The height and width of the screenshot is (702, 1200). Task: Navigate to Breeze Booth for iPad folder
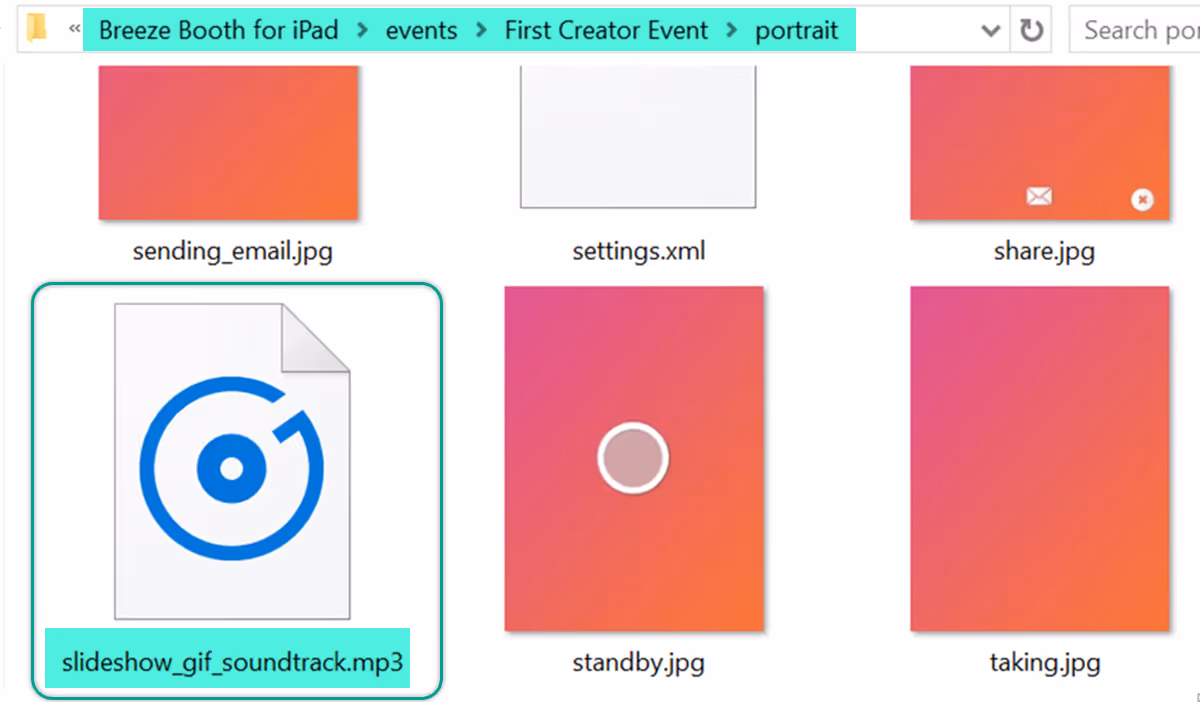click(x=219, y=30)
